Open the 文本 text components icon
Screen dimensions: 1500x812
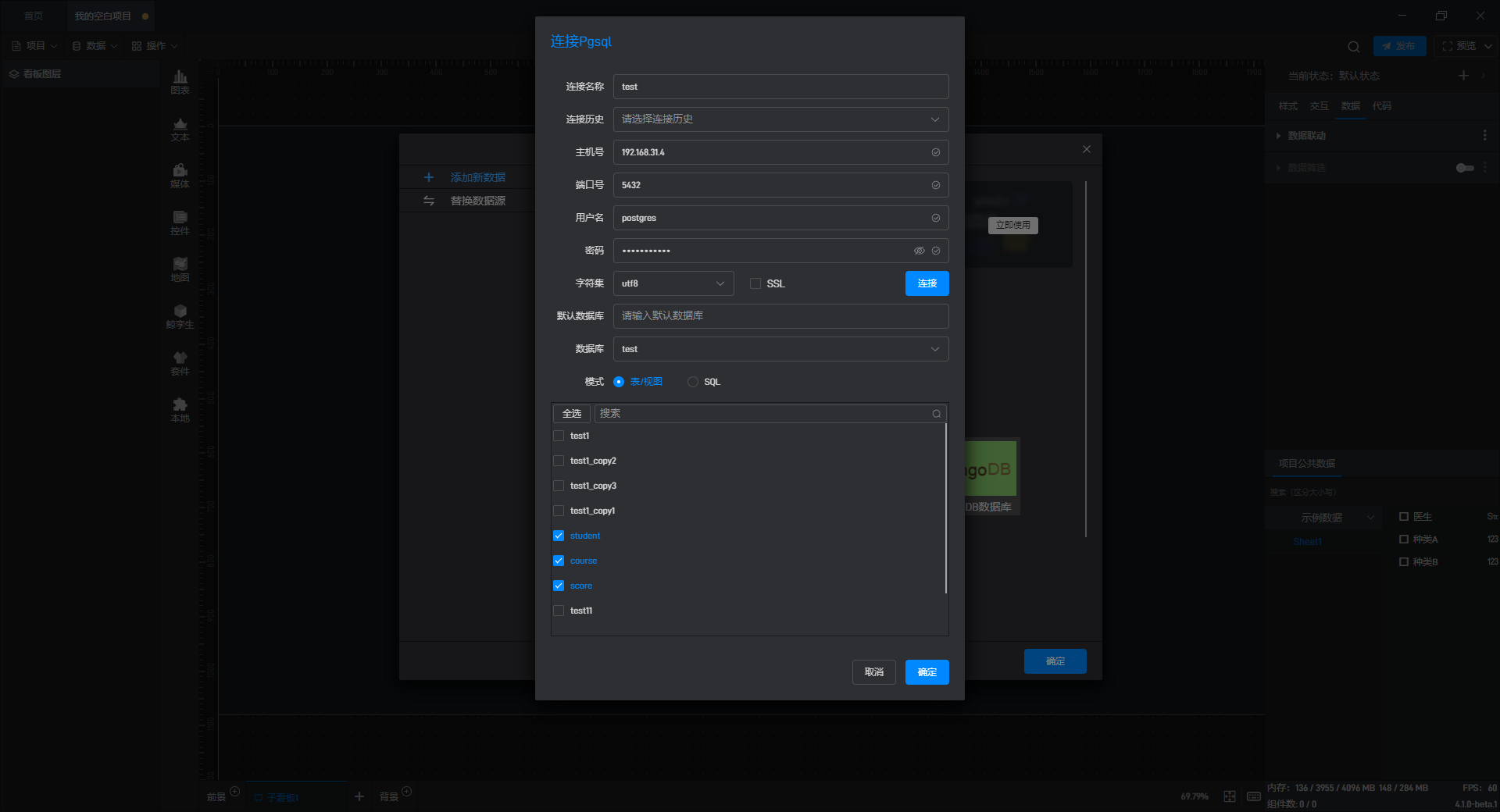click(180, 129)
